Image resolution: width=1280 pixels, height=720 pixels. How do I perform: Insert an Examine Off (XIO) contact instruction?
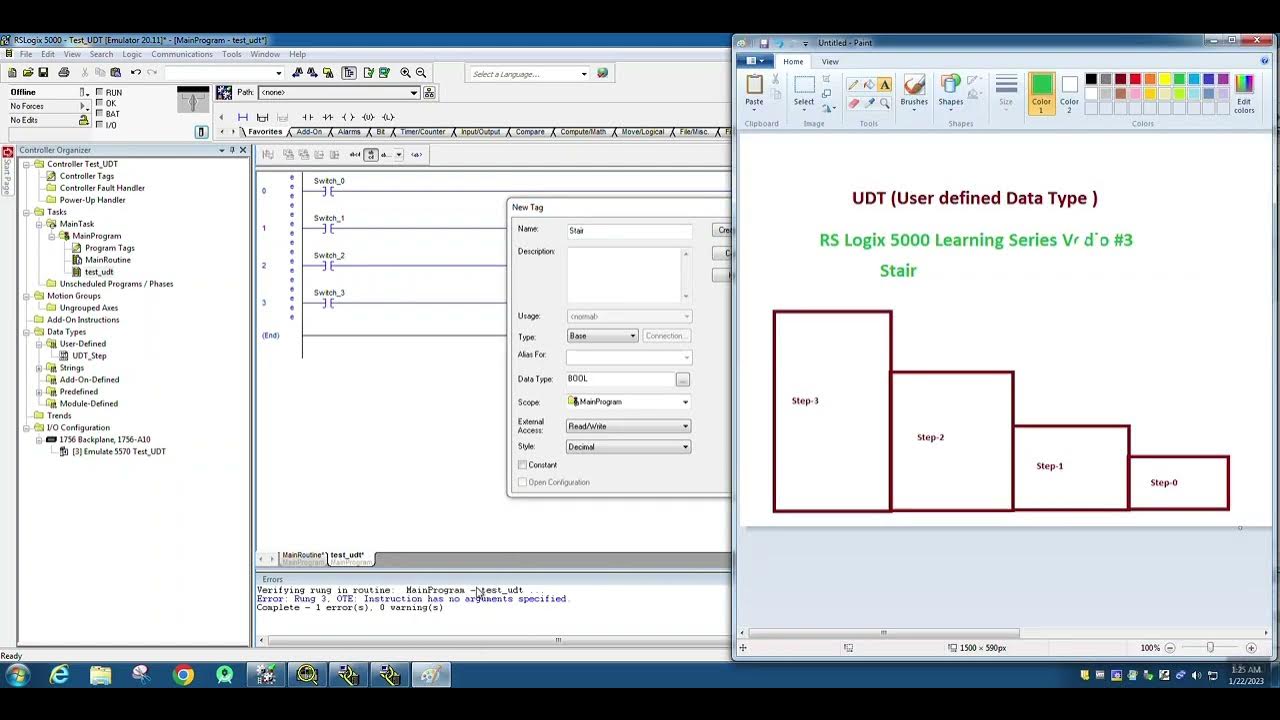click(328, 117)
